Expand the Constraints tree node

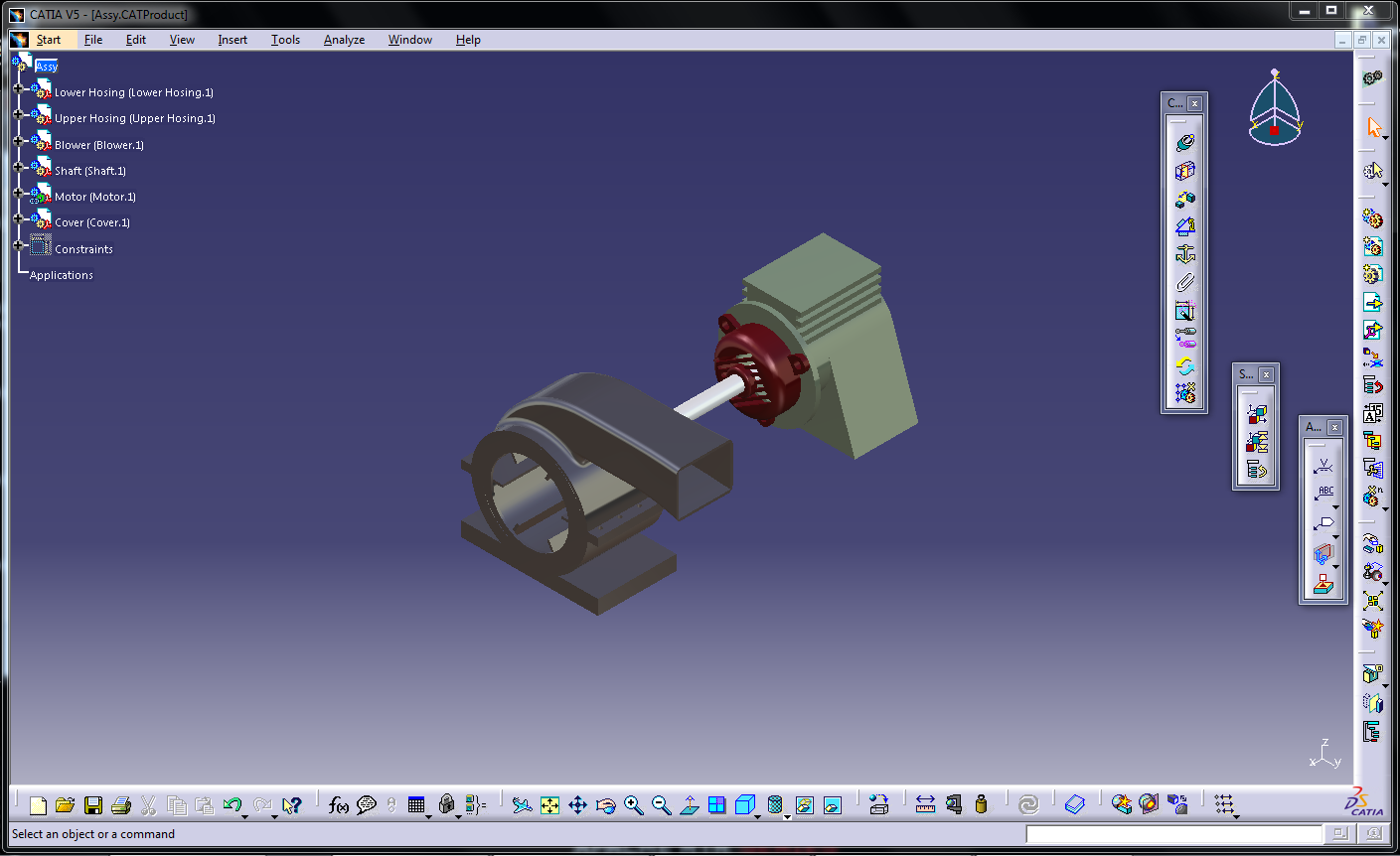18,245
